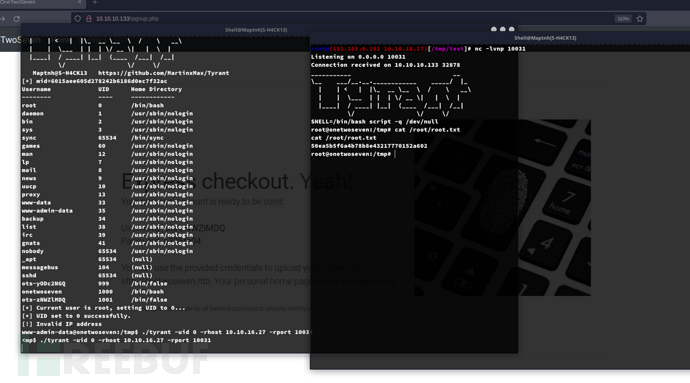Image resolution: width=690 pixels, height=383 pixels.
Task: Select the OneTwoSeven browser tab
Action: pyautogui.click(x=42, y=3)
